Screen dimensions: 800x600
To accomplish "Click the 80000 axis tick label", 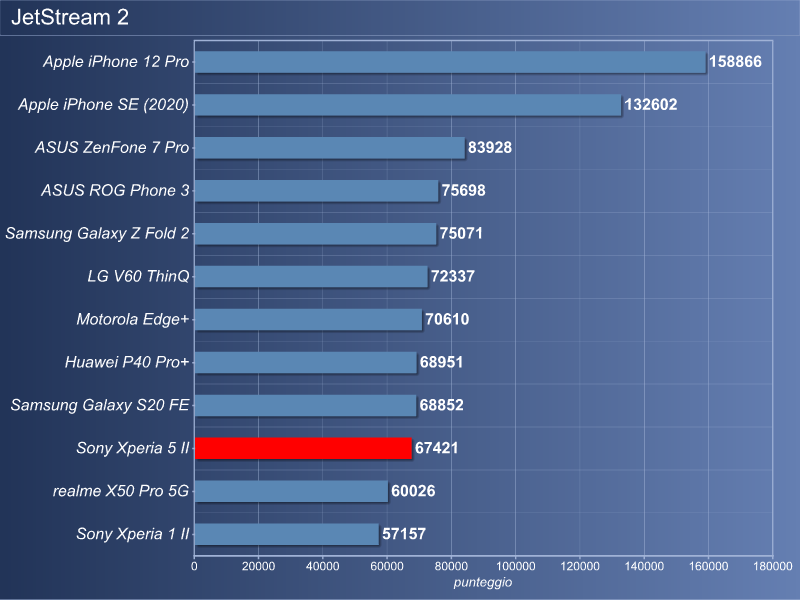I will pos(451,566).
